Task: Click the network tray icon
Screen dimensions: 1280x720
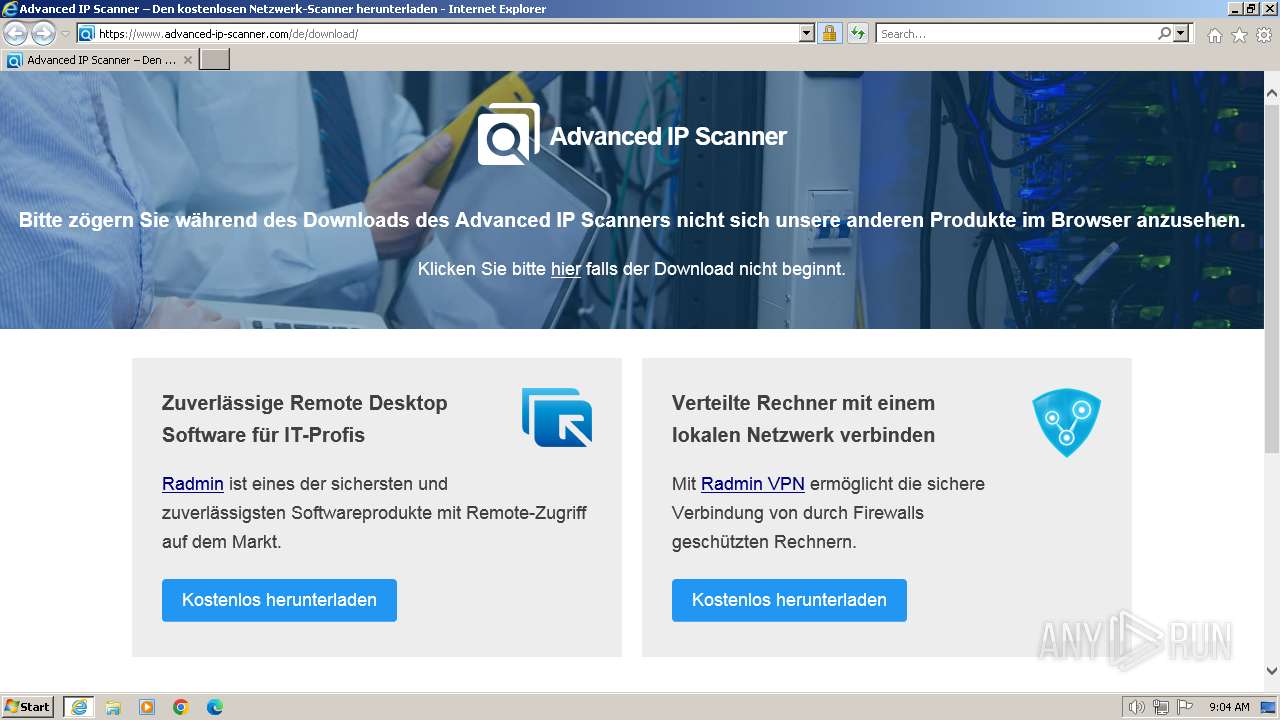Action: (x=1160, y=707)
